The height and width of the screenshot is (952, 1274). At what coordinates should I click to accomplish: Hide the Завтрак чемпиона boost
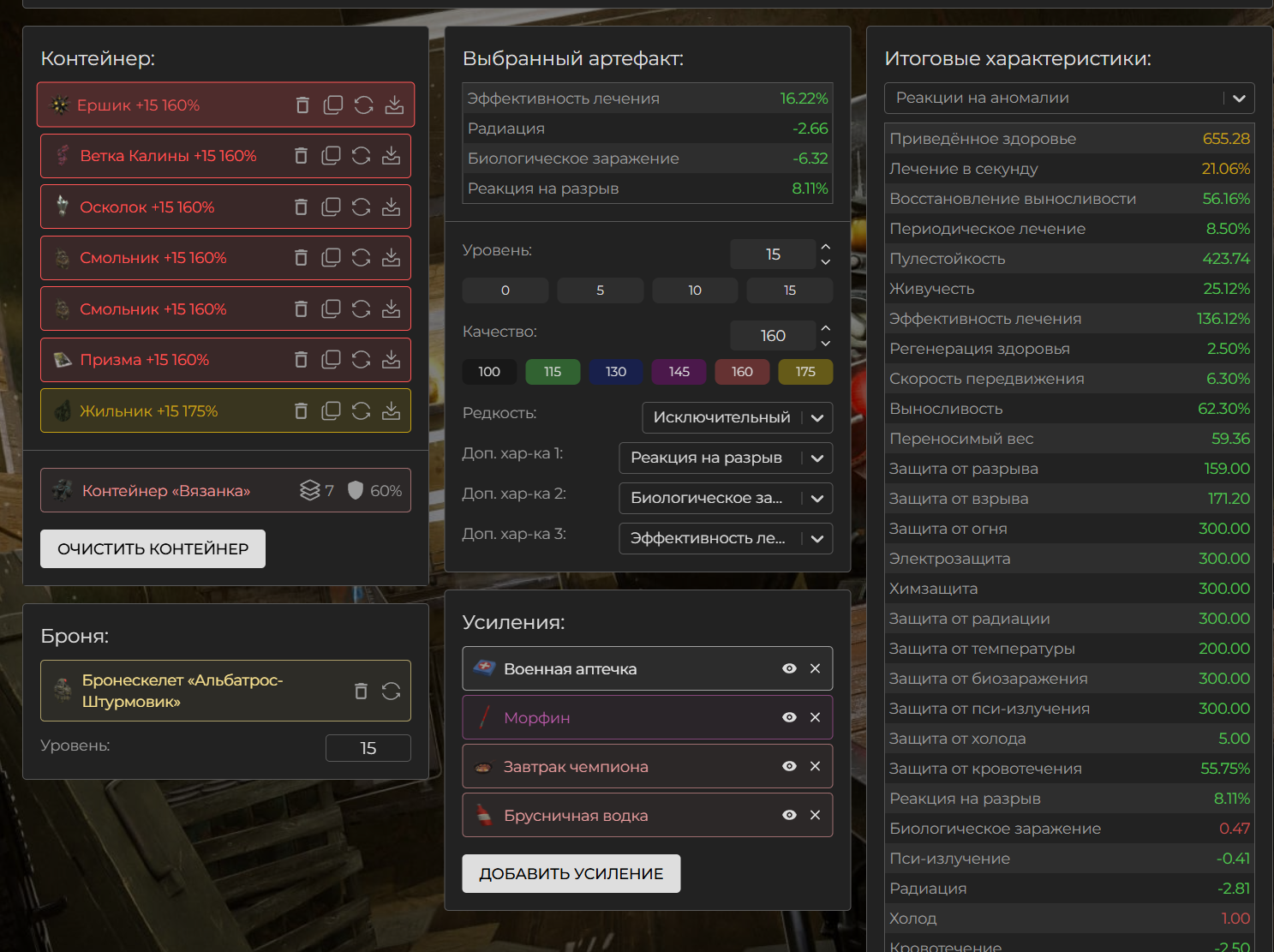(x=789, y=766)
